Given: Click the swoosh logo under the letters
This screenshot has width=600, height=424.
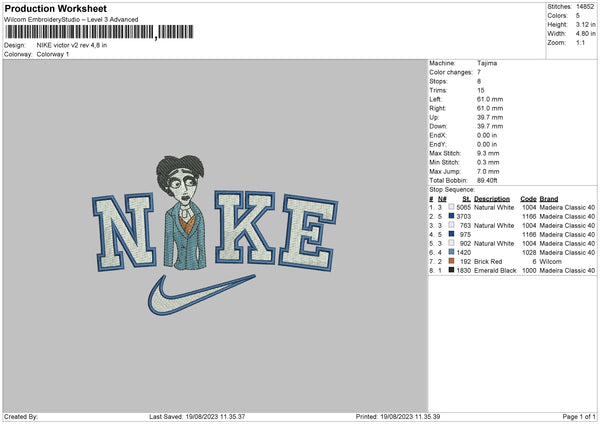Looking at the screenshot, I should 201,295.
